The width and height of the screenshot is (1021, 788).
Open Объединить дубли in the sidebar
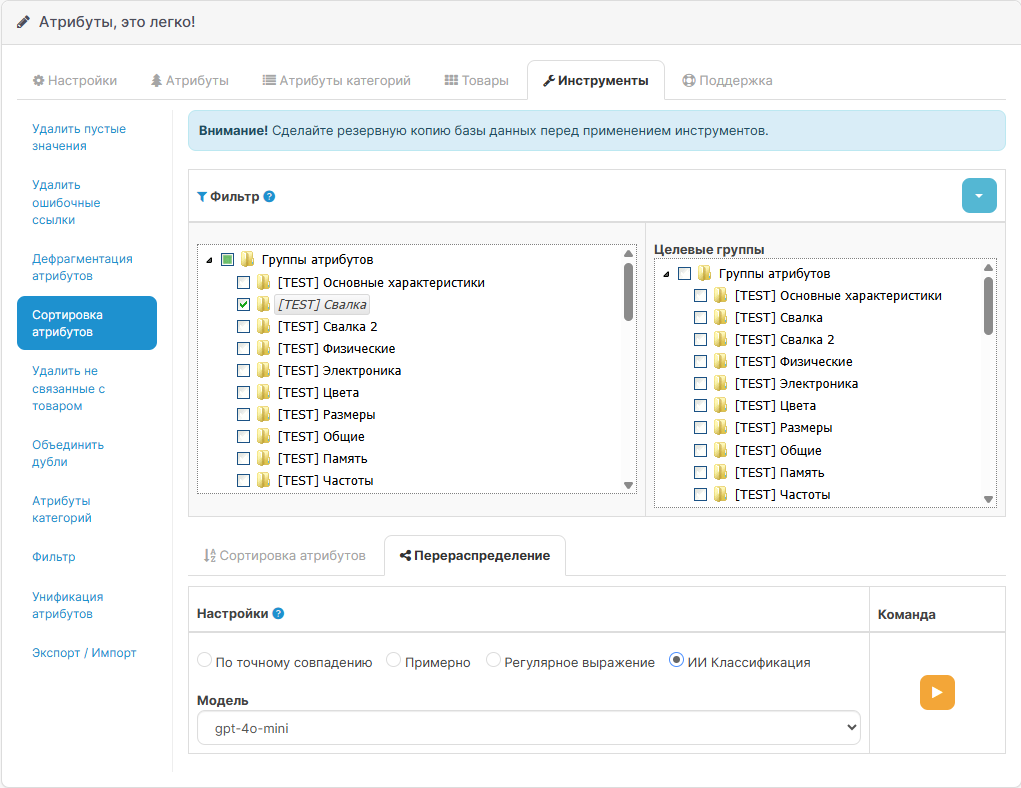pyautogui.click(x=68, y=453)
